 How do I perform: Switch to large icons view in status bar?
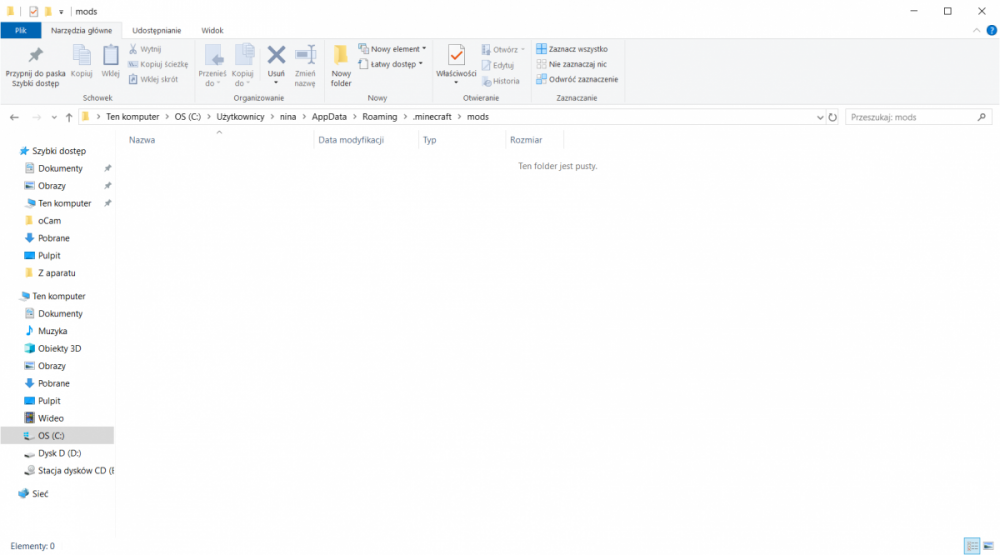pyautogui.click(x=987, y=546)
